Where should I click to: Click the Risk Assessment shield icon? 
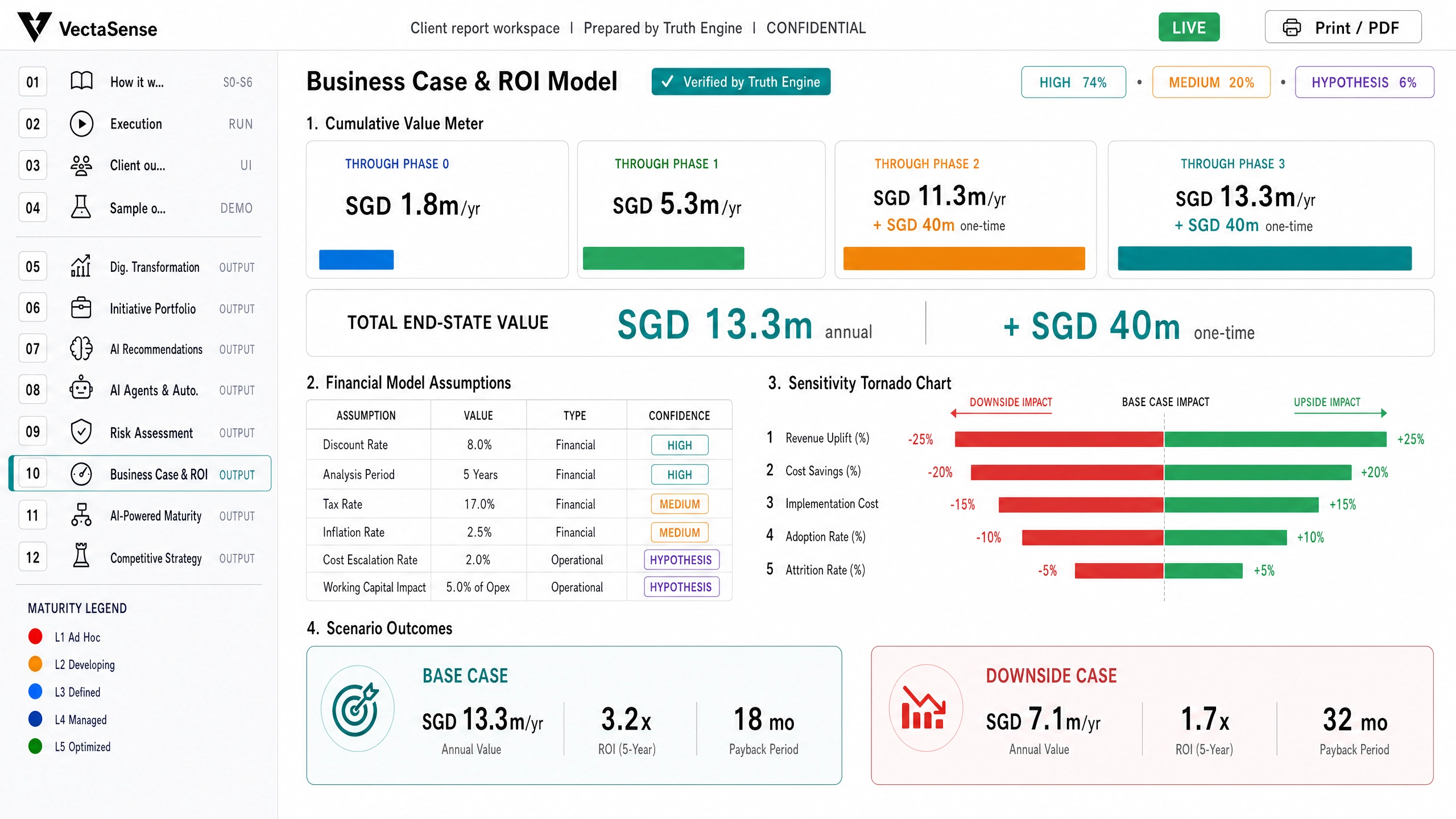click(x=81, y=432)
